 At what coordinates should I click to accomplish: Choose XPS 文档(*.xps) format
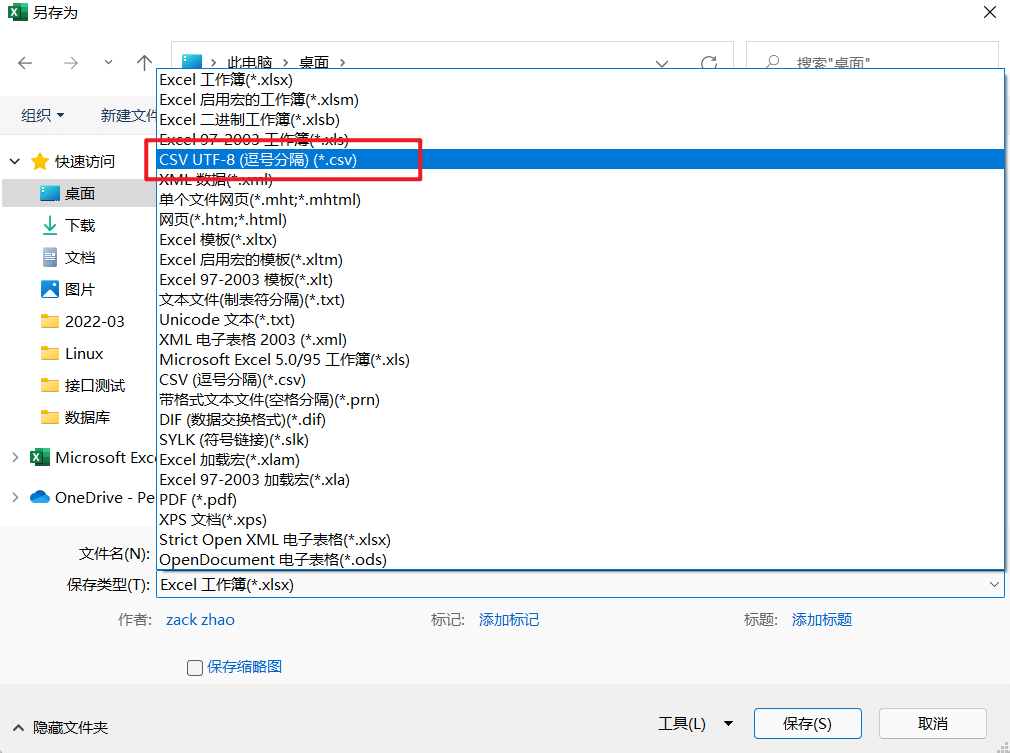580,519
